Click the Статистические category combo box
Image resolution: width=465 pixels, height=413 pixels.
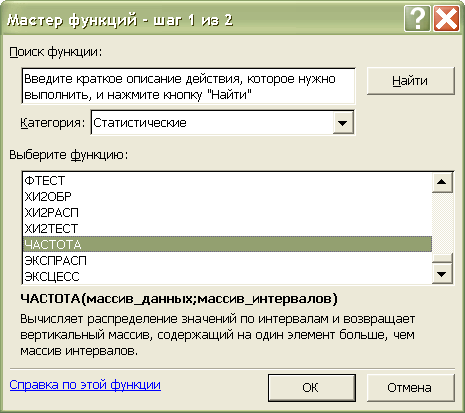click(223, 123)
